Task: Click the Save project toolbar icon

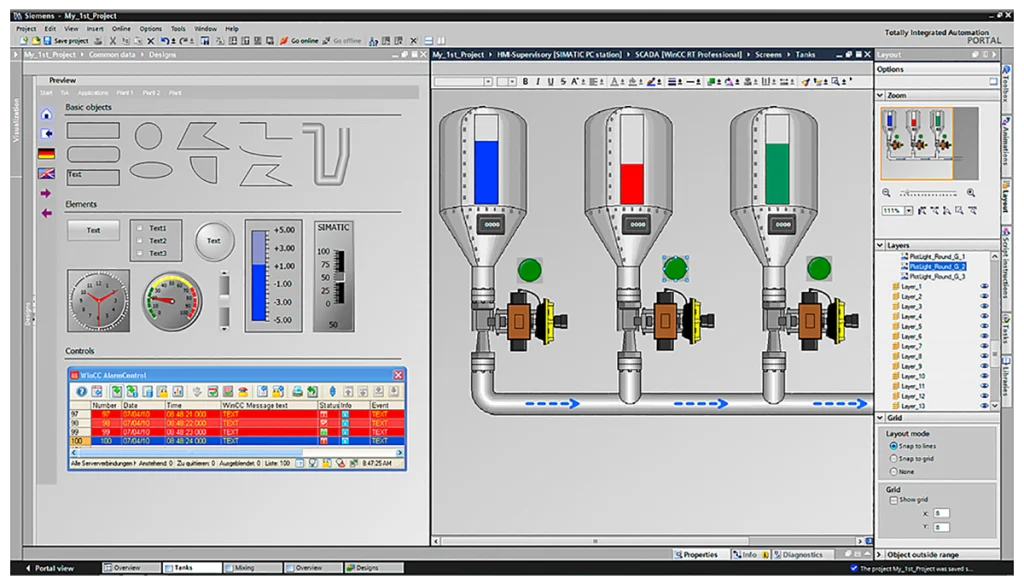Action: 47,40
